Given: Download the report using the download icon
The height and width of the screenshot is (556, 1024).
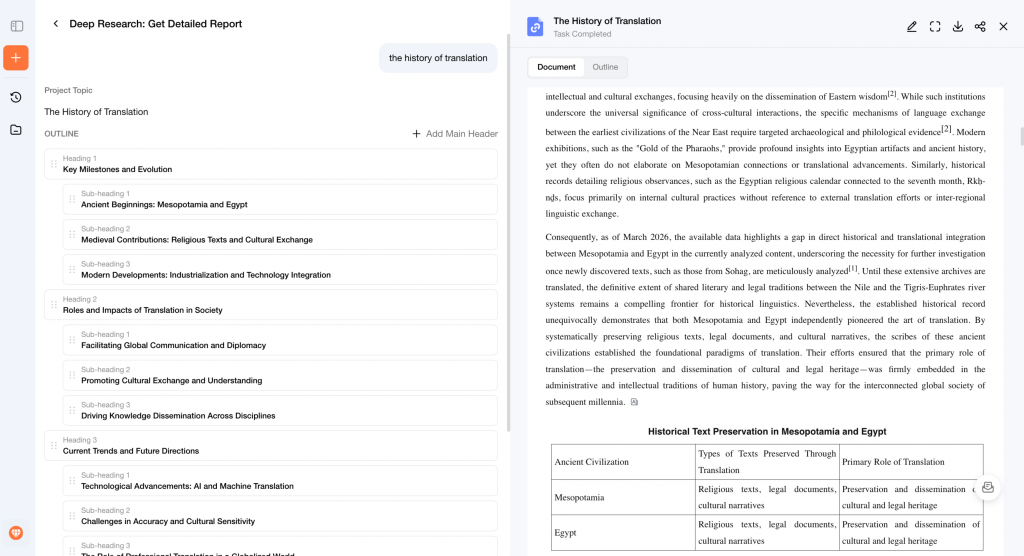Looking at the screenshot, I should [958, 27].
